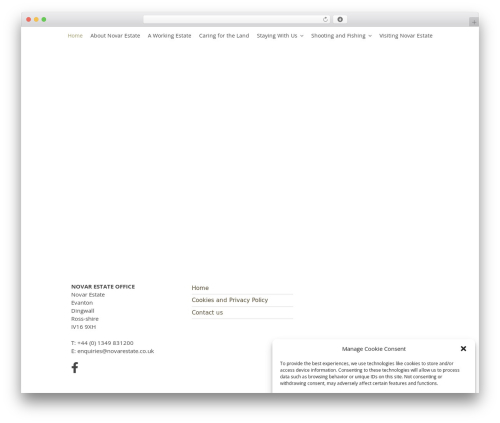Expand the Shooting and Fishing dropdown arrow

click(370, 36)
